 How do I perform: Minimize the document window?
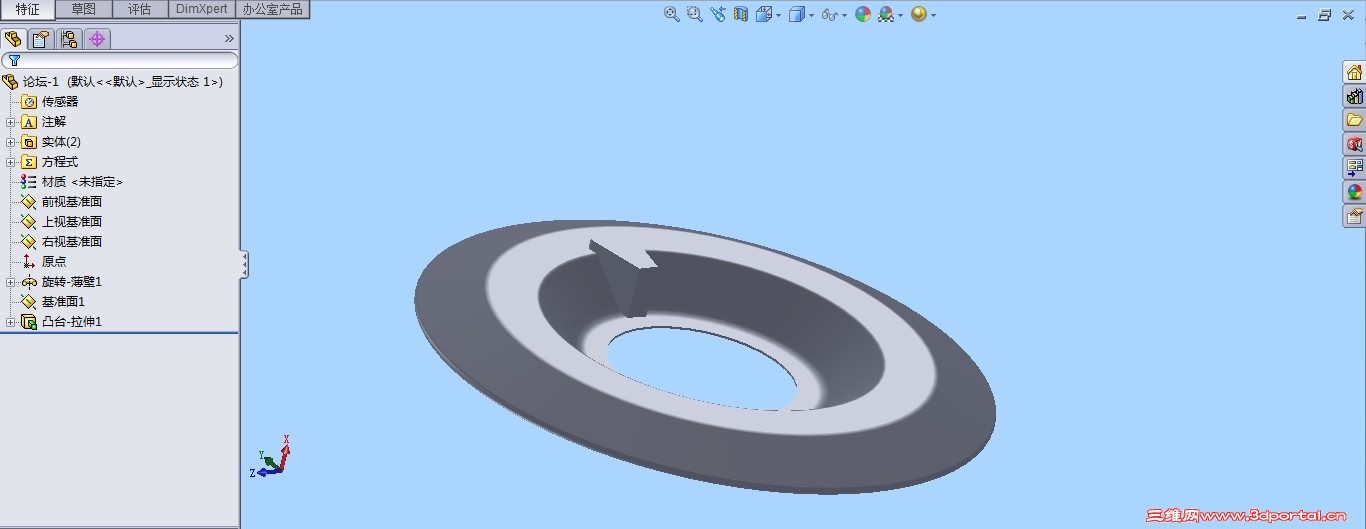click(1302, 15)
